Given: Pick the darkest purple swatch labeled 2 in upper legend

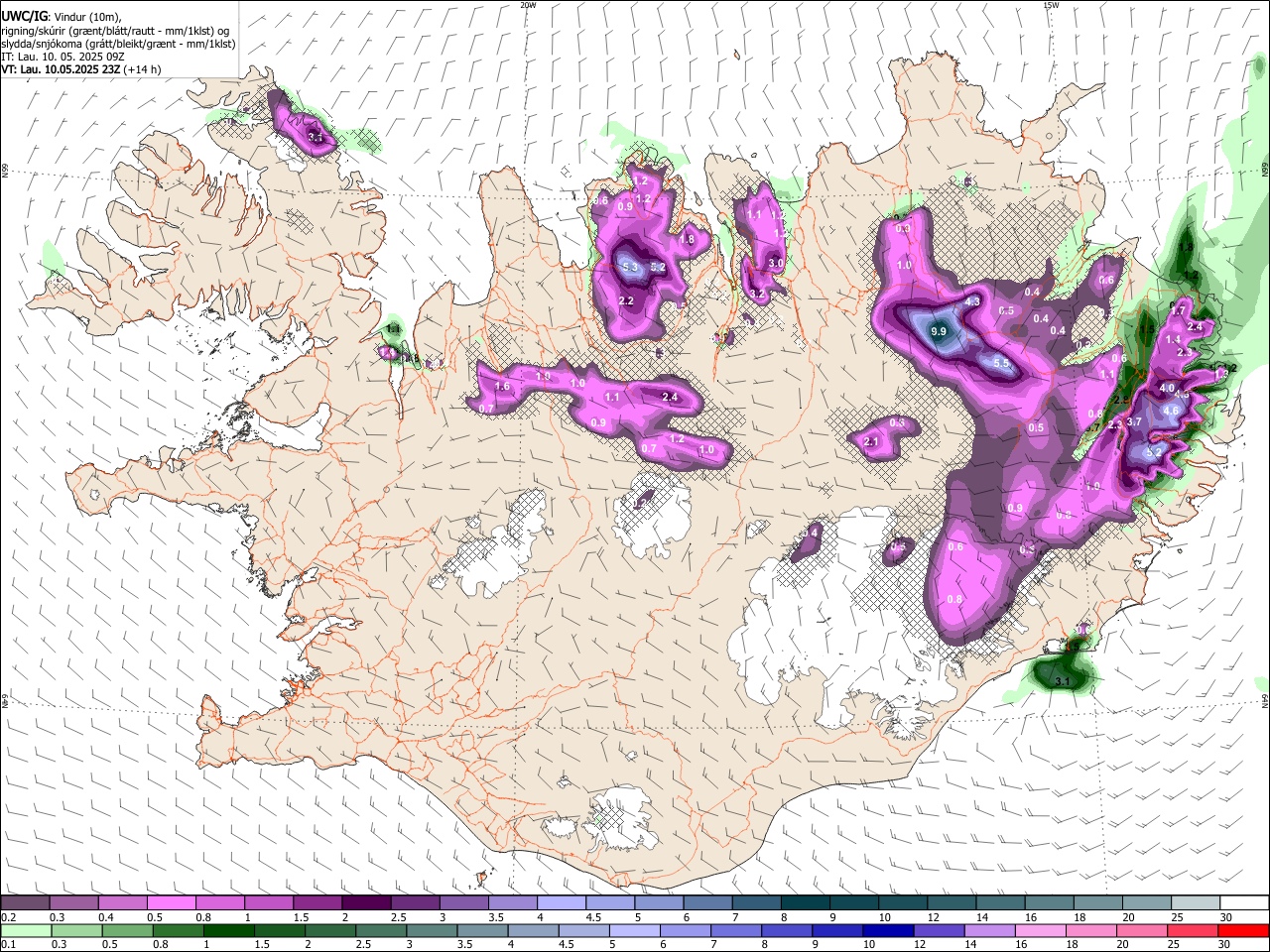Looking at the screenshot, I should coord(365,903).
